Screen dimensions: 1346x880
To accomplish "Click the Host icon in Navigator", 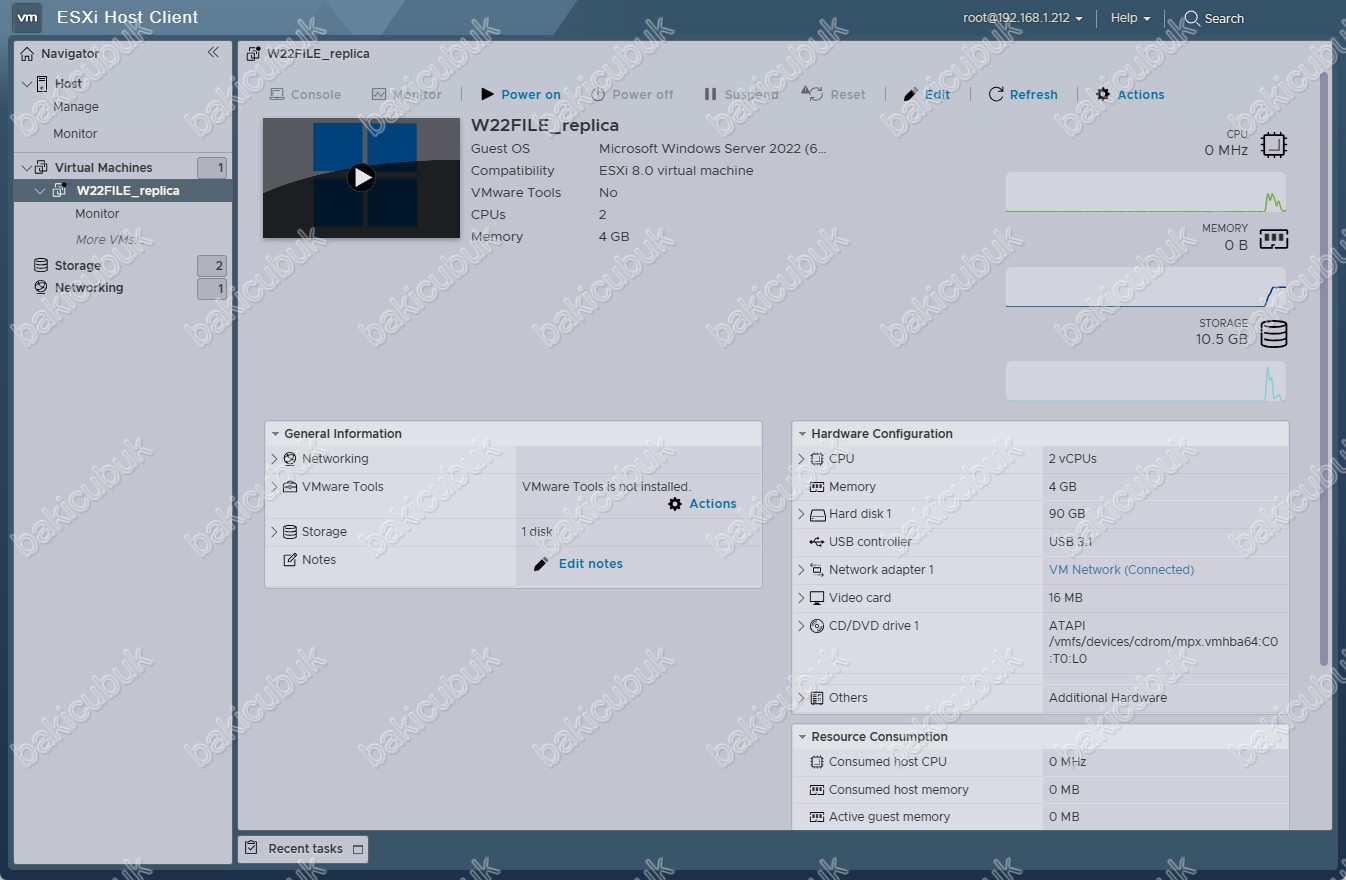I will pyautogui.click(x=42, y=84).
